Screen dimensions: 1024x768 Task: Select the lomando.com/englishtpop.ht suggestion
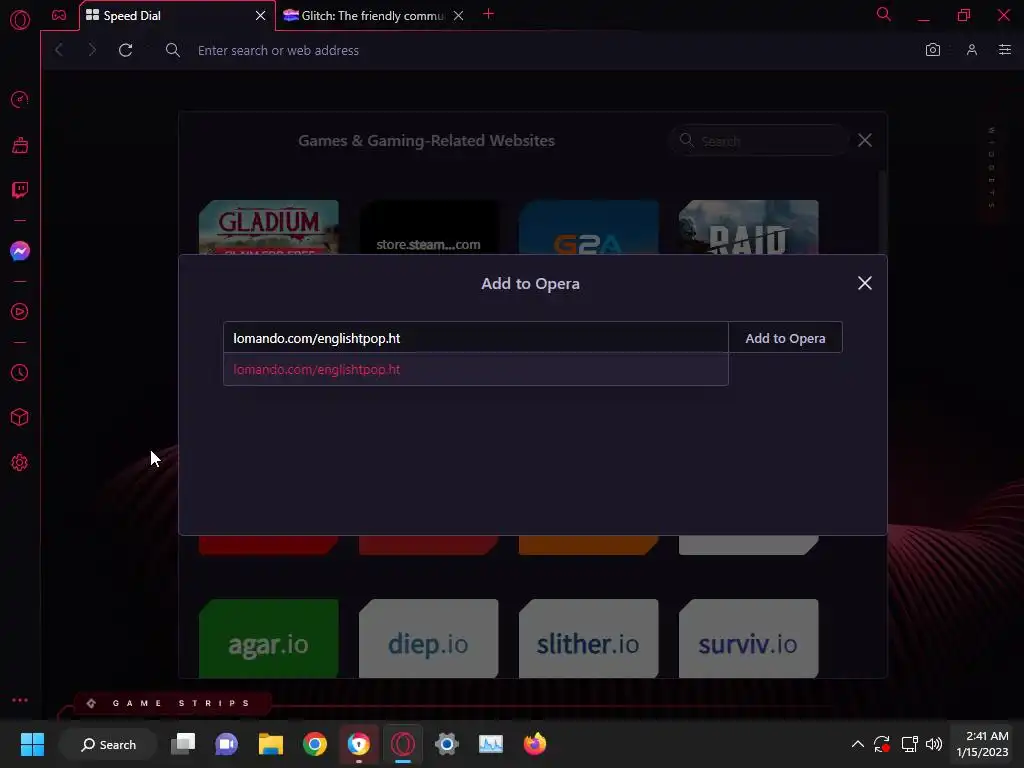475,370
